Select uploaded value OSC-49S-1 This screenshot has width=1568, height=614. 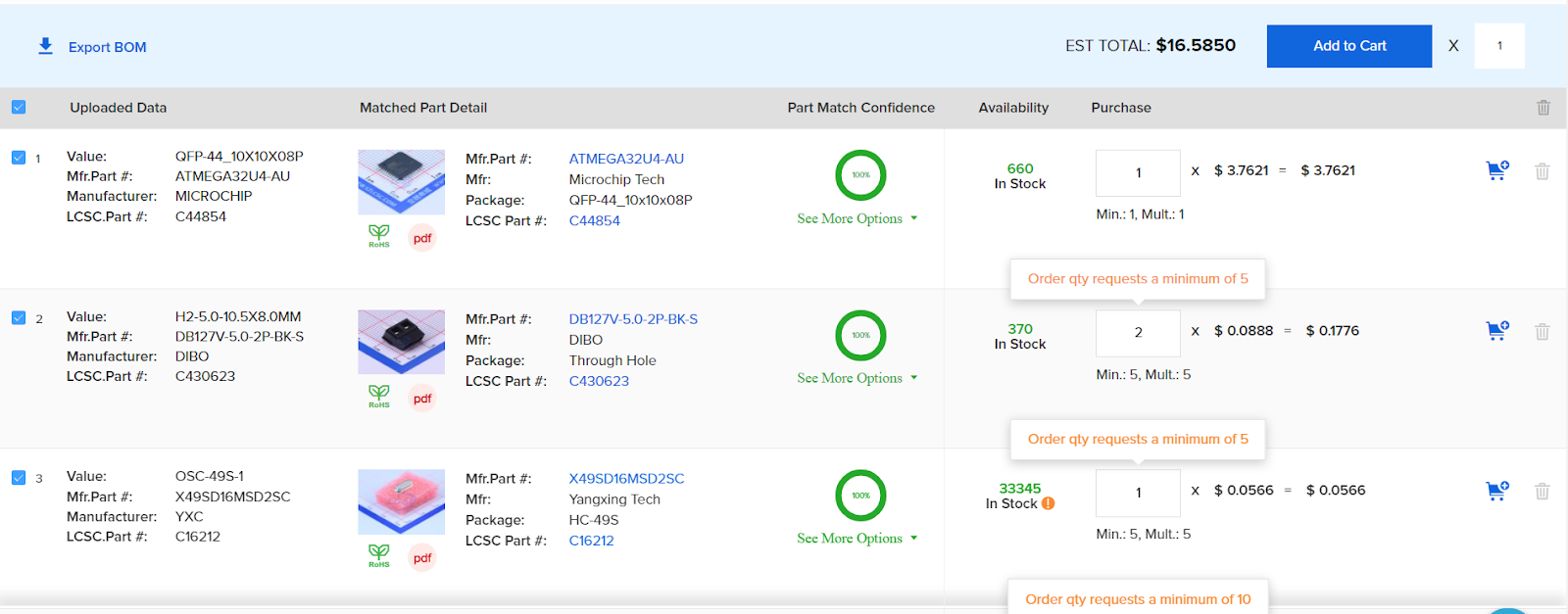pyautogui.click(x=210, y=477)
